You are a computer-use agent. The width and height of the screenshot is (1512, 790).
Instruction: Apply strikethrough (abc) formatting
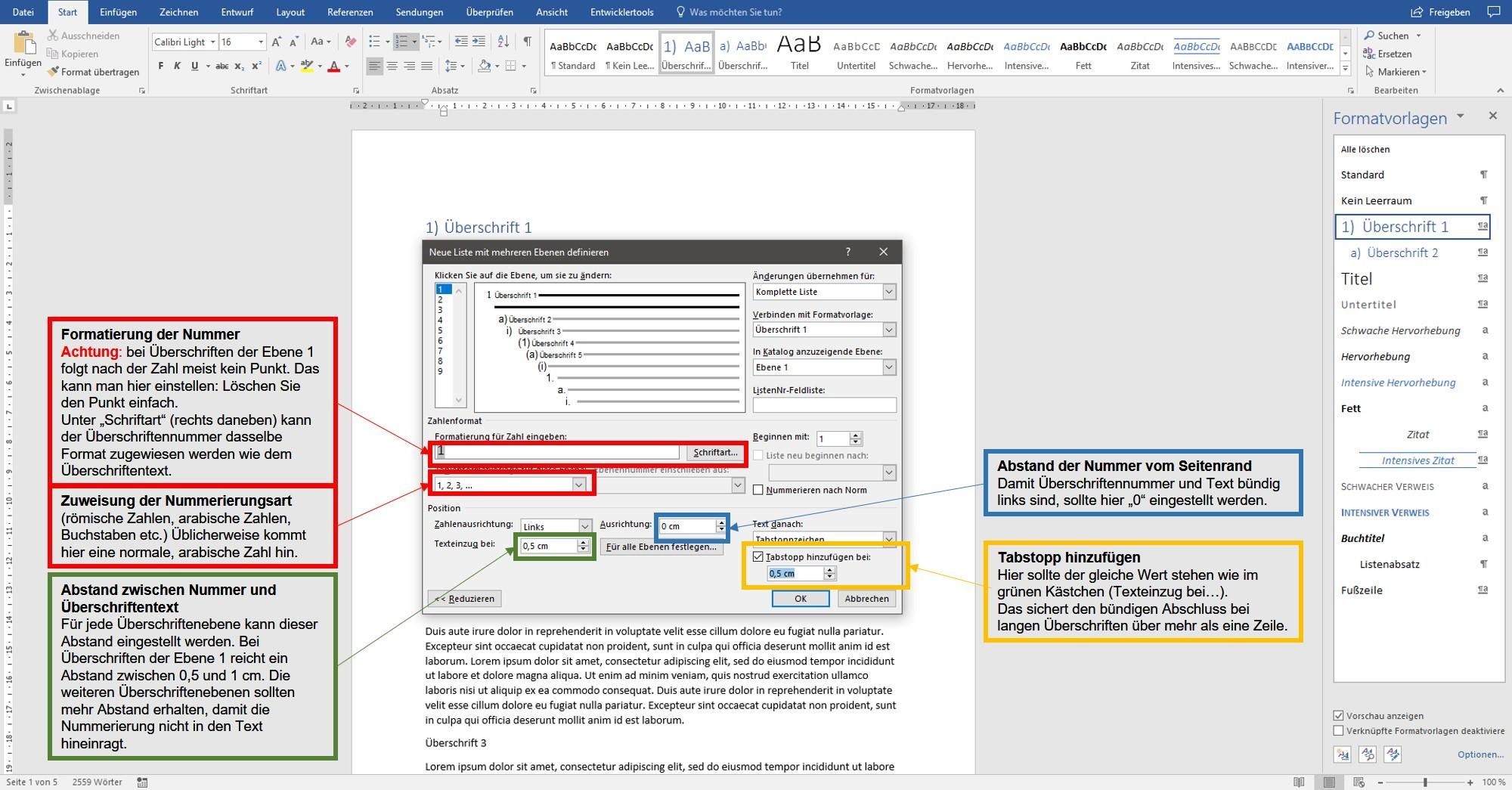point(222,66)
